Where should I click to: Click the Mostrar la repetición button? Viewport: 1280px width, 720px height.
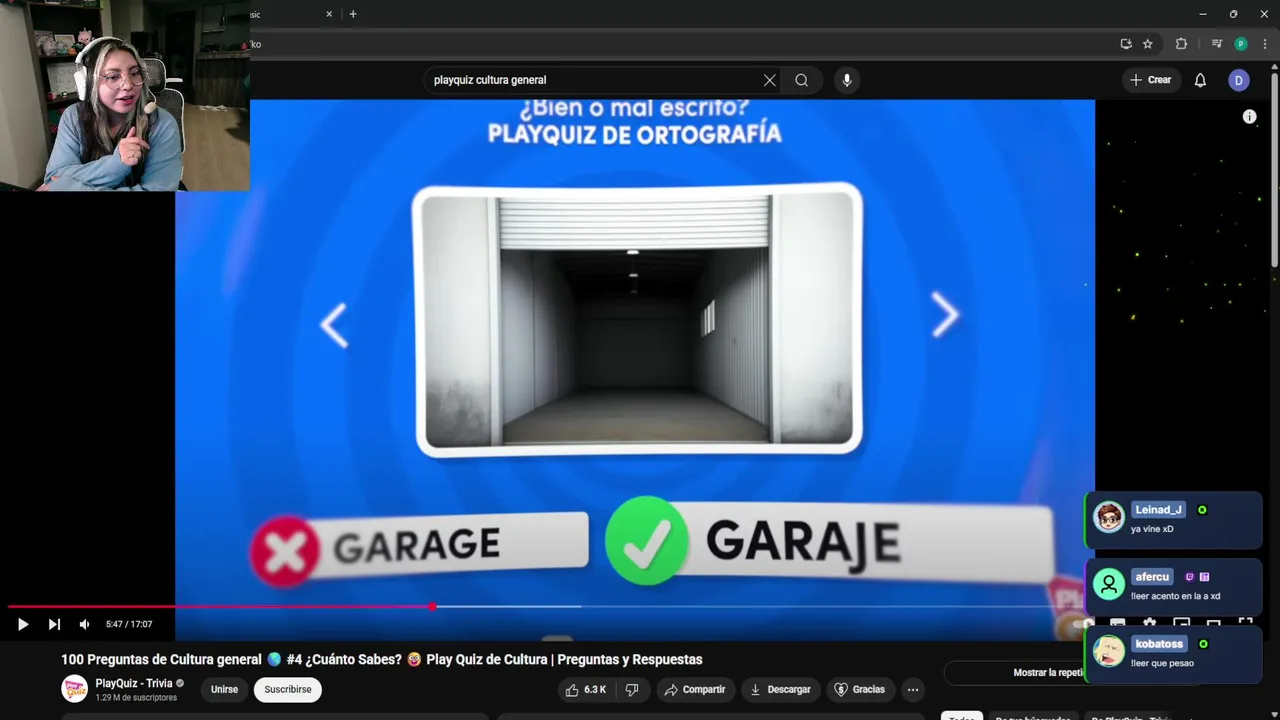pyautogui.click(x=1048, y=673)
